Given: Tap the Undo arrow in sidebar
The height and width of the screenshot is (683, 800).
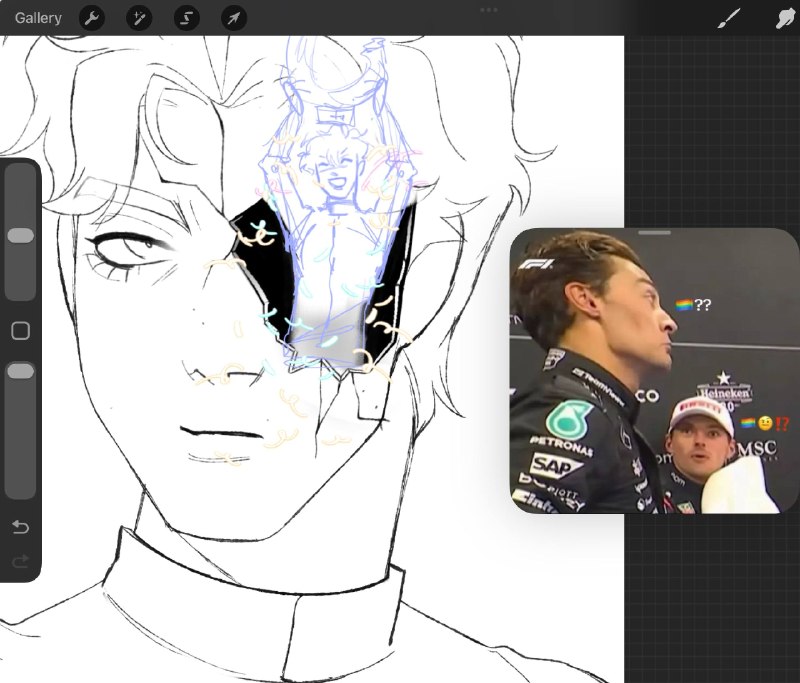Looking at the screenshot, I should tap(20, 526).
